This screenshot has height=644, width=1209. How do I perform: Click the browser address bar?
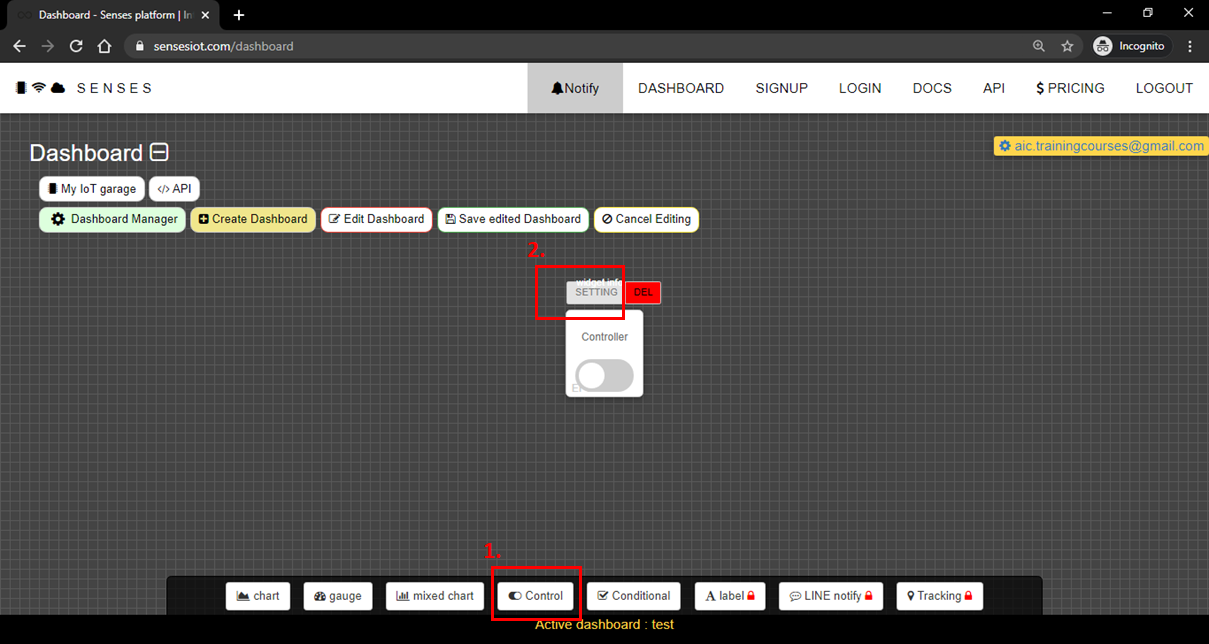(580, 46)
